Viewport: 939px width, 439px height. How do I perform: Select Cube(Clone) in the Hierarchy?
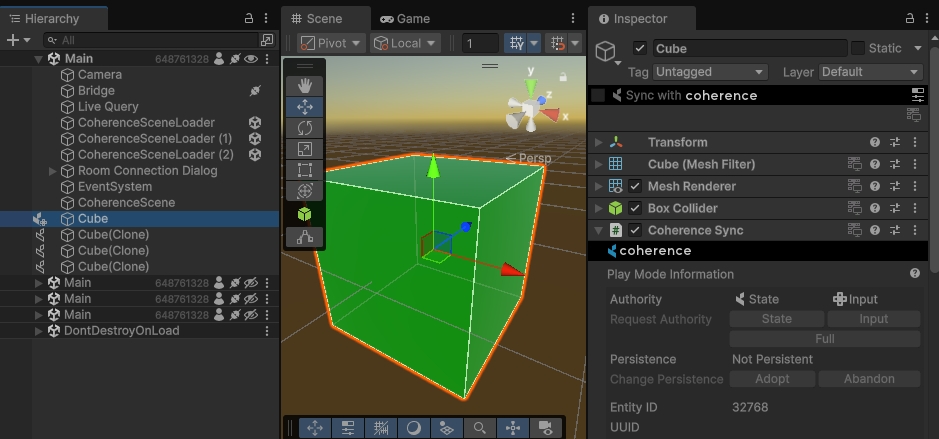coord(113,235)
